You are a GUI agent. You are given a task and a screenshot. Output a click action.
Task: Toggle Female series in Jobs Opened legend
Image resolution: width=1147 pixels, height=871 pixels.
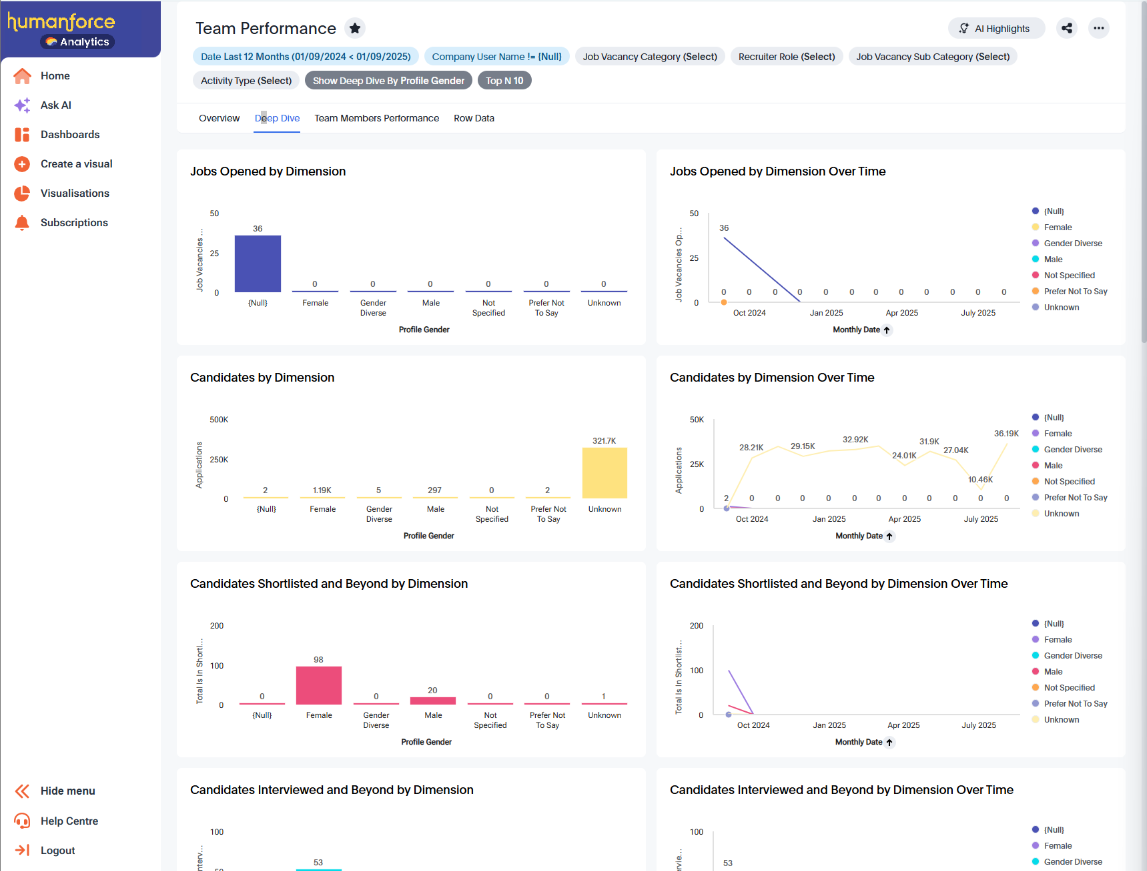pos(1057,228)
